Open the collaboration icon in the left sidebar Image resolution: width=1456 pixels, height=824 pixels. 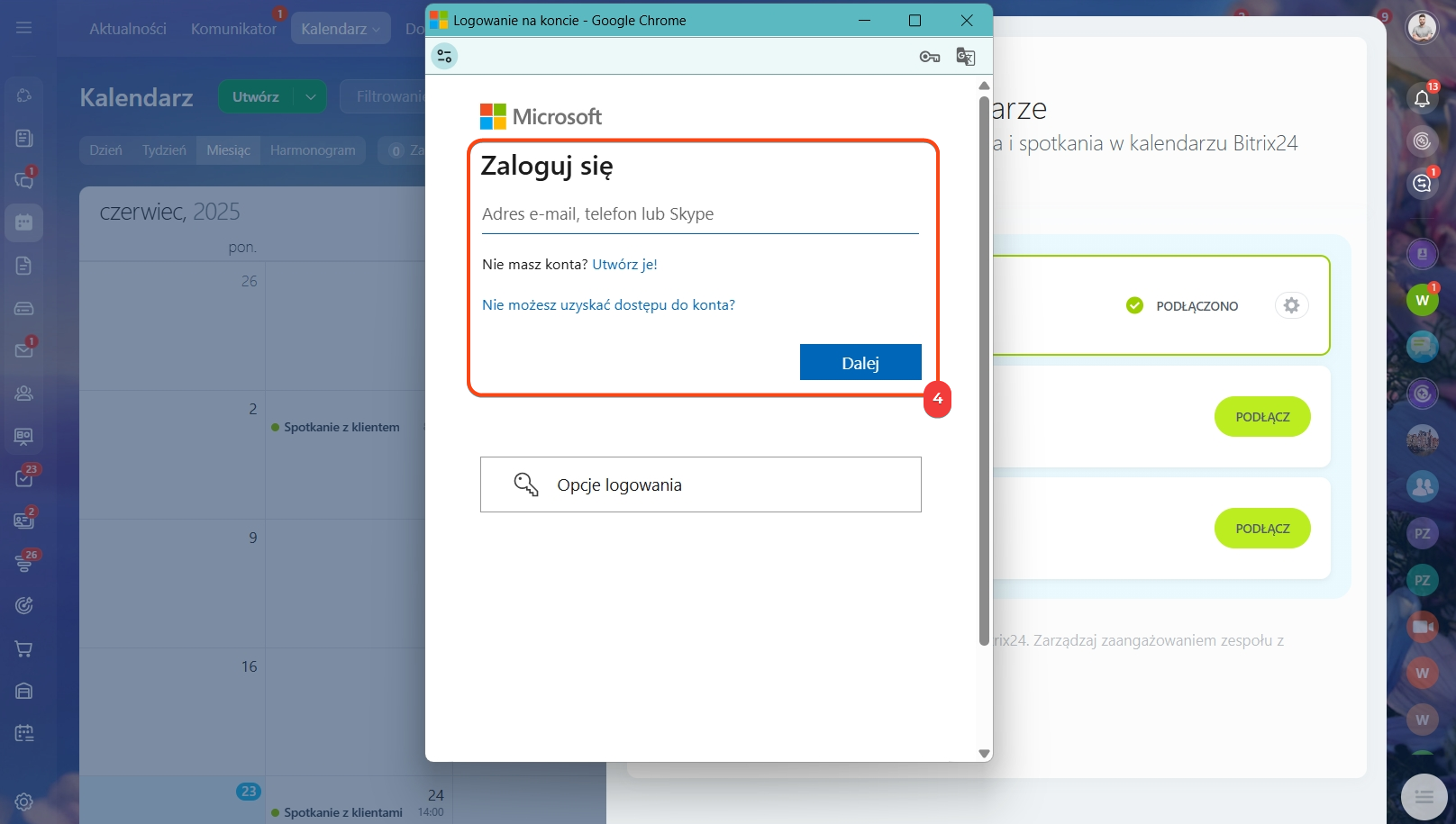(24, 95)
